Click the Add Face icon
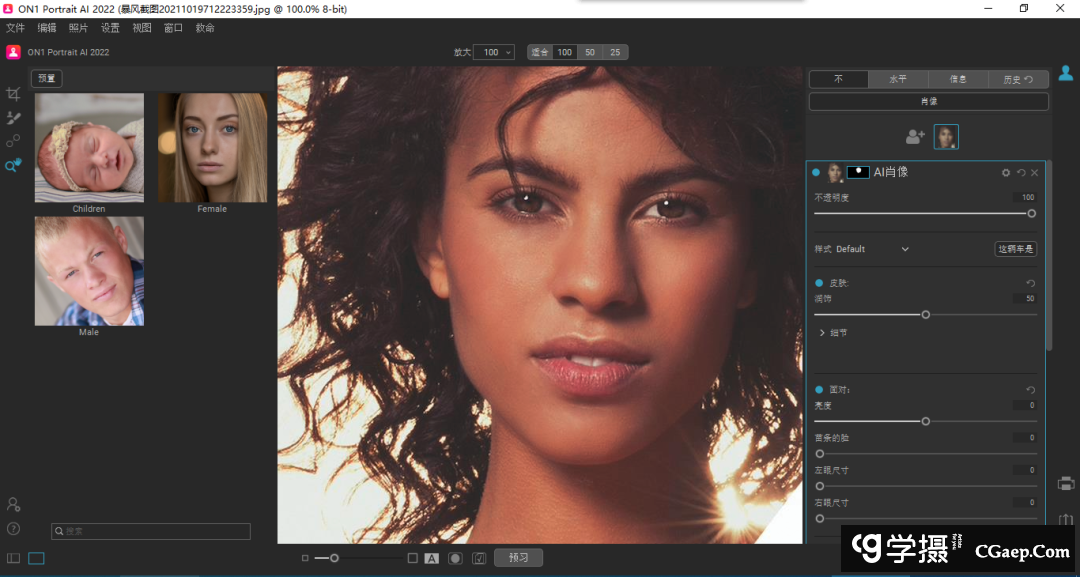The width and height of the screenshot is (1080, 577). (x=915, y=137)
